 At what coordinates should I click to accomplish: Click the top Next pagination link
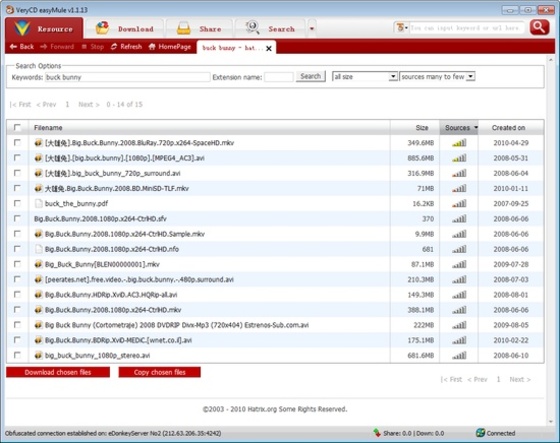pos(89,104)
